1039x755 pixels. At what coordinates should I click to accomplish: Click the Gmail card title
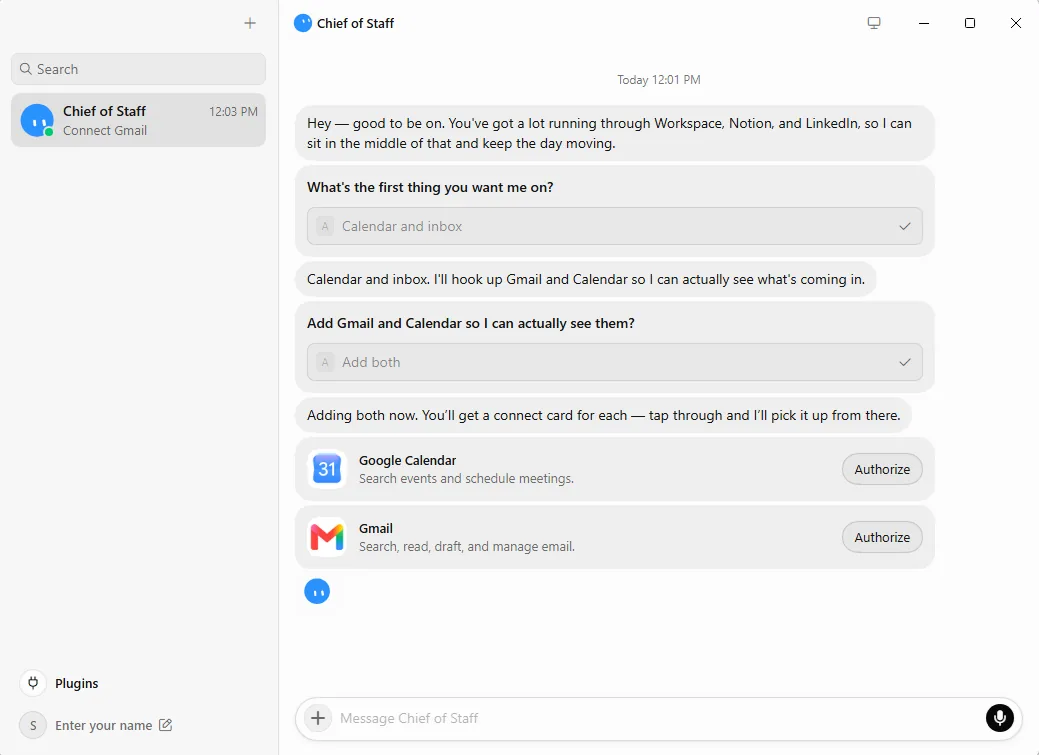click(x=376, y=528)
